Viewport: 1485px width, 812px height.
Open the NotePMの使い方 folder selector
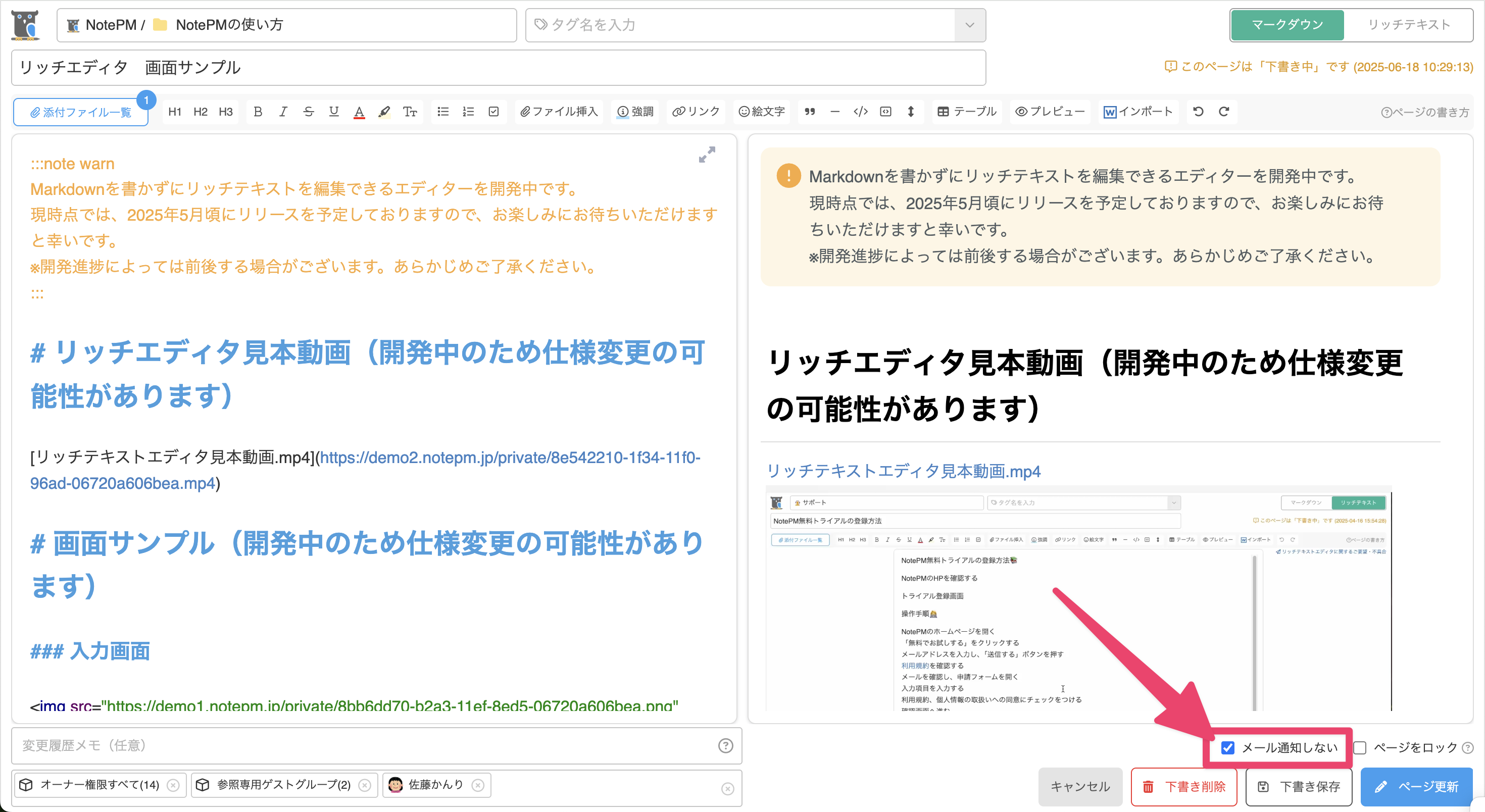pyautogui.click(x=286, y=25)
